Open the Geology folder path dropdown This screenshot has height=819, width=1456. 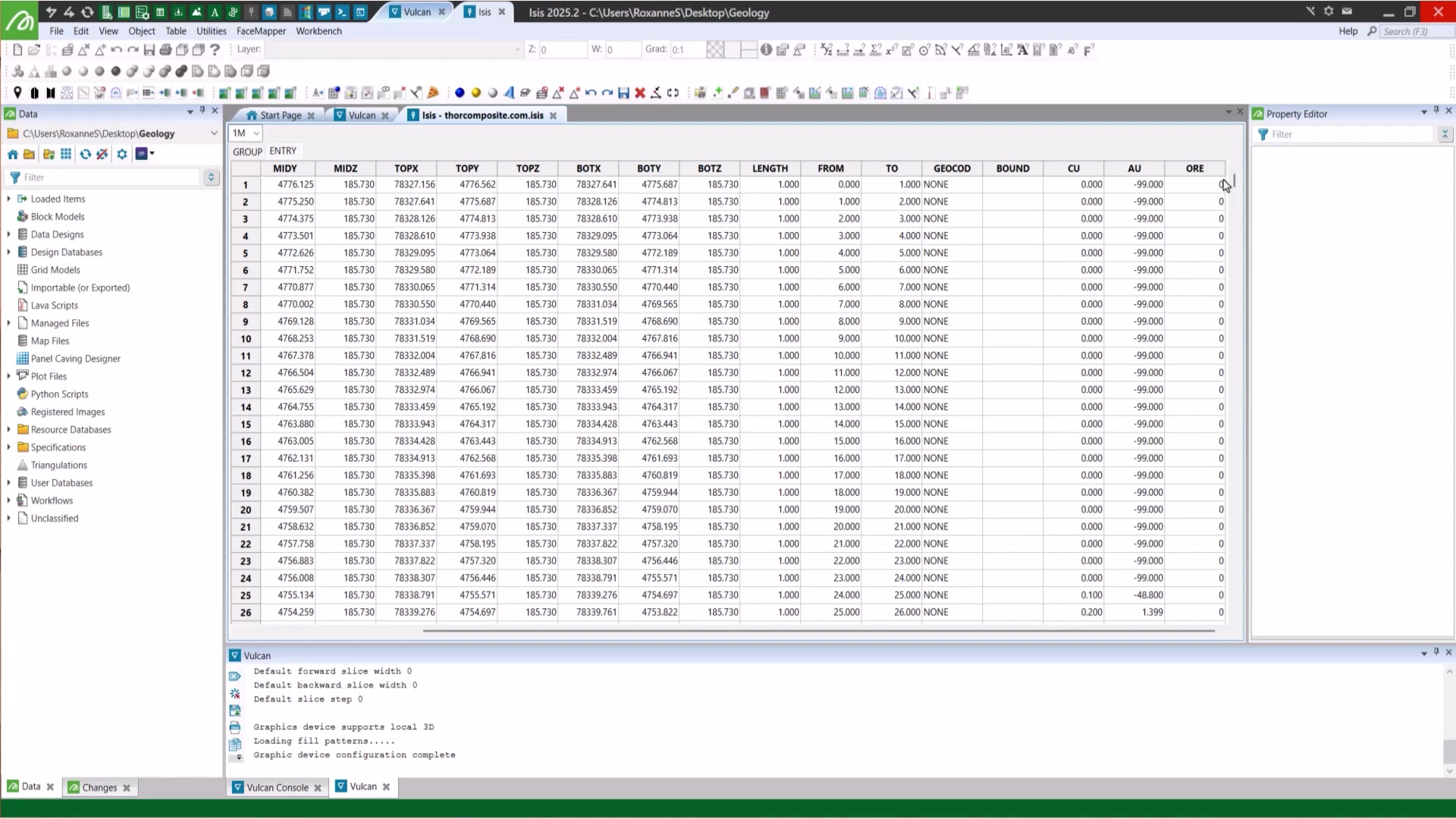point(214,133)
